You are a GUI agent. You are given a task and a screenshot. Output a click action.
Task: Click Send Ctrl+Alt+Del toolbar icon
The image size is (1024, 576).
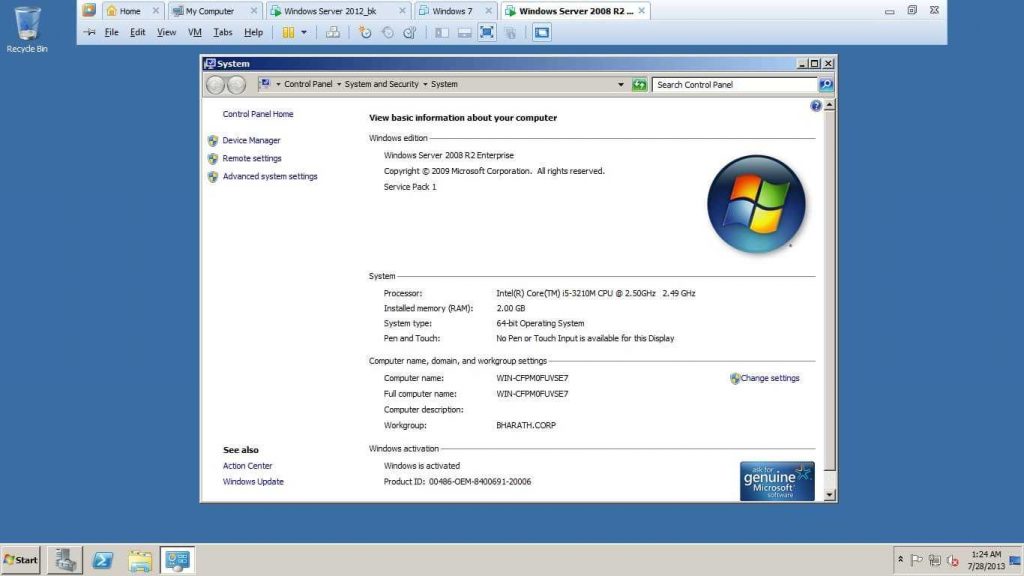333,32
